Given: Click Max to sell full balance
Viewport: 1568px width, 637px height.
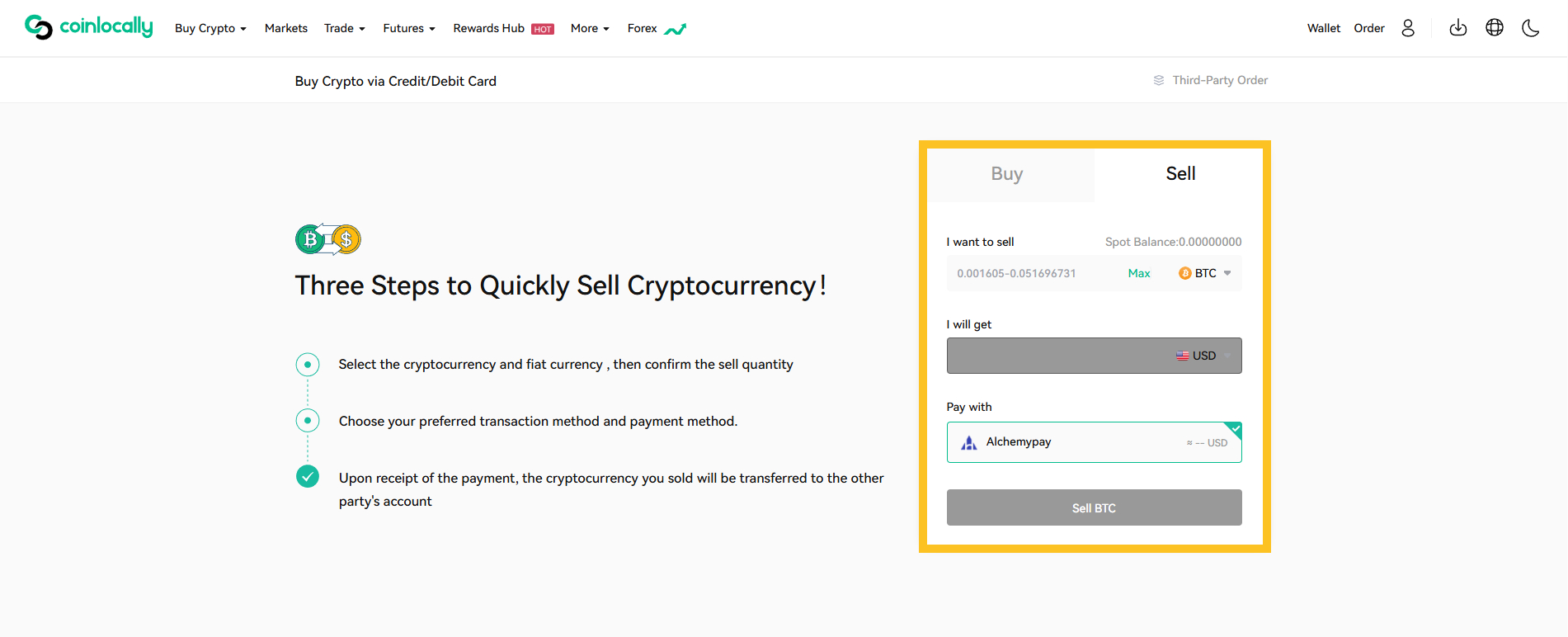Looking at the screenshot, I should pyautogui.click(x=1139, y=273).
